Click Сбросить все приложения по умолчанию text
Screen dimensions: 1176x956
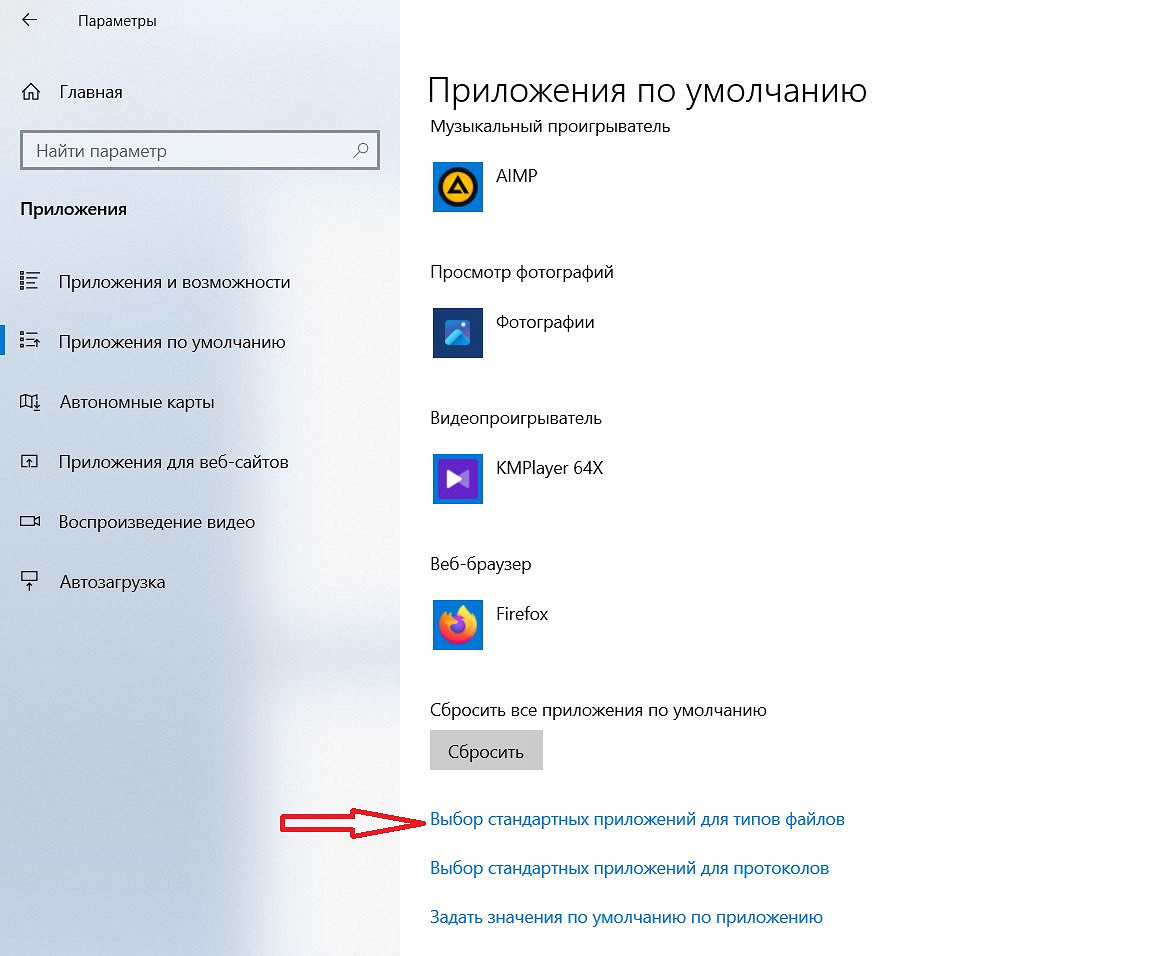(598, 710)
